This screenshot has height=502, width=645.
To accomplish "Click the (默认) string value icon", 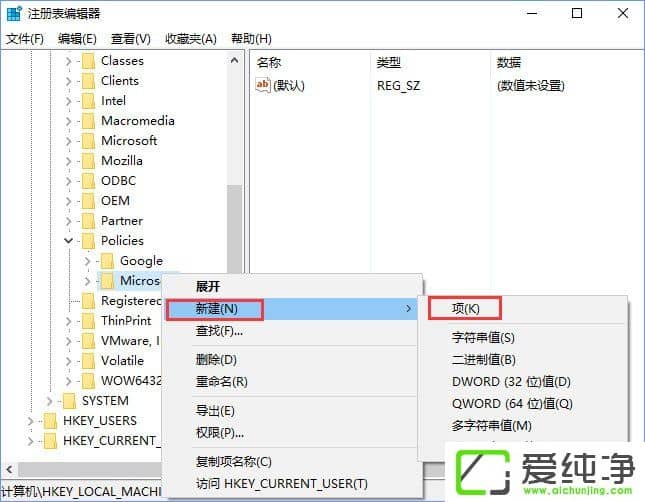I will (264, 86).
